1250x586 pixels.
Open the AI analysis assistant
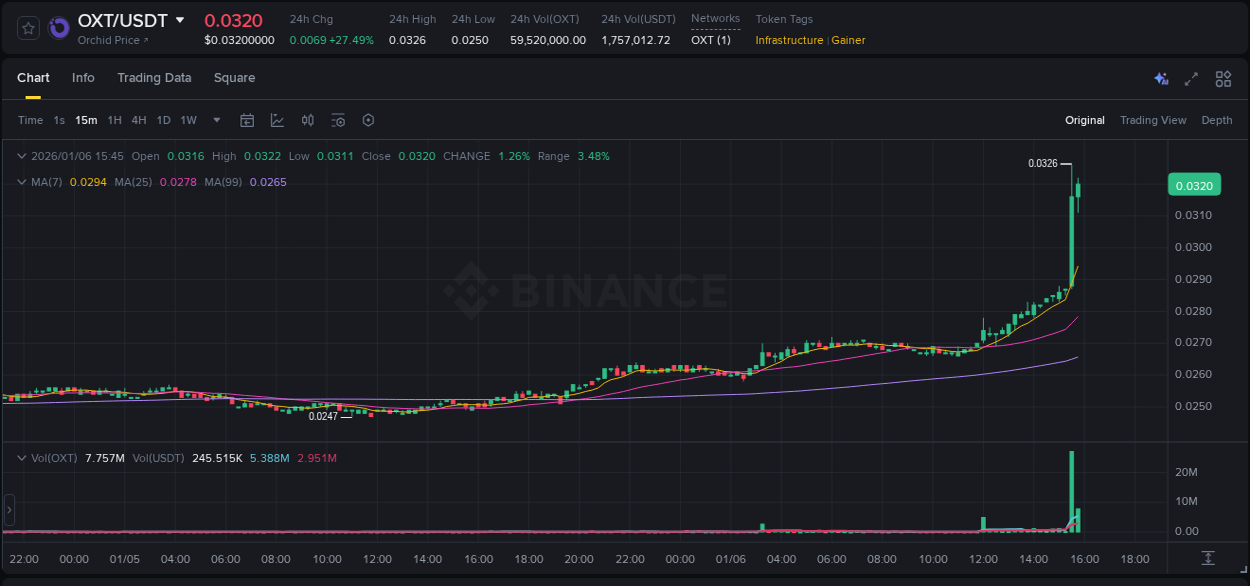coord(1160,78)
